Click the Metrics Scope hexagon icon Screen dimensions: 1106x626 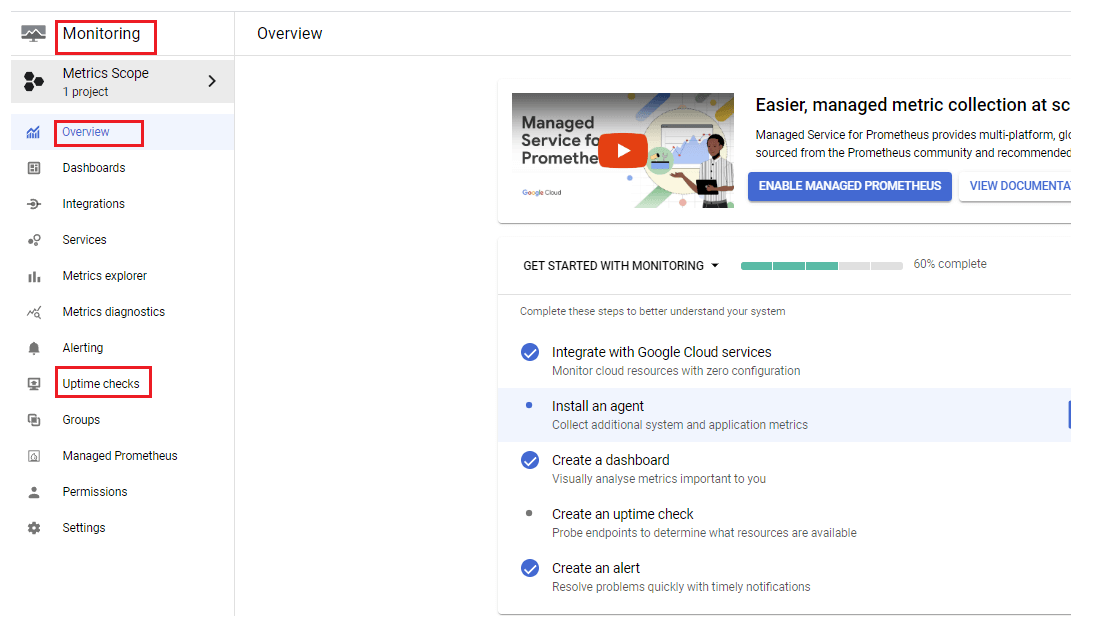point(33,81)
